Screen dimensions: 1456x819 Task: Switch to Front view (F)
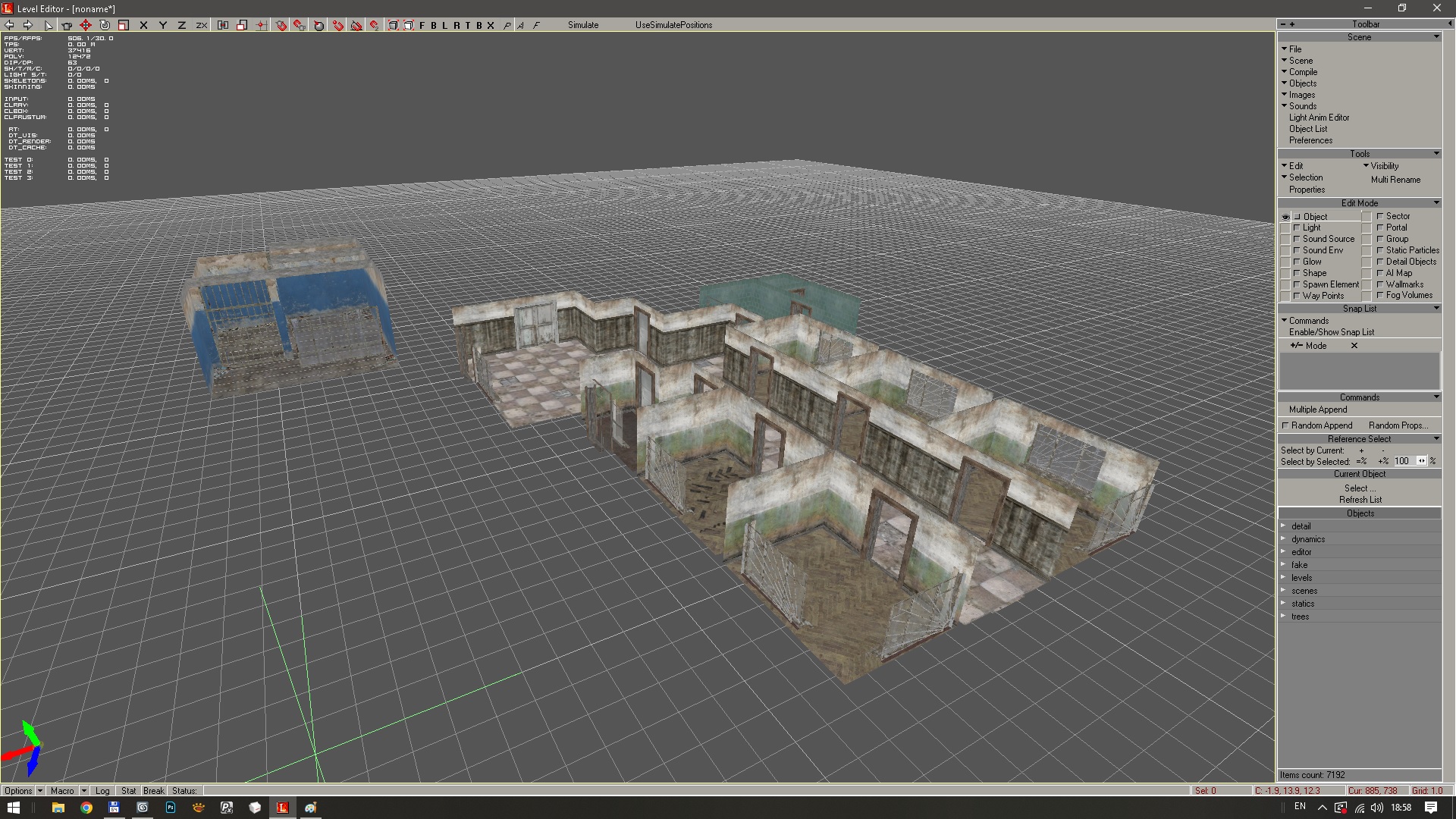[x=422, y=25]
